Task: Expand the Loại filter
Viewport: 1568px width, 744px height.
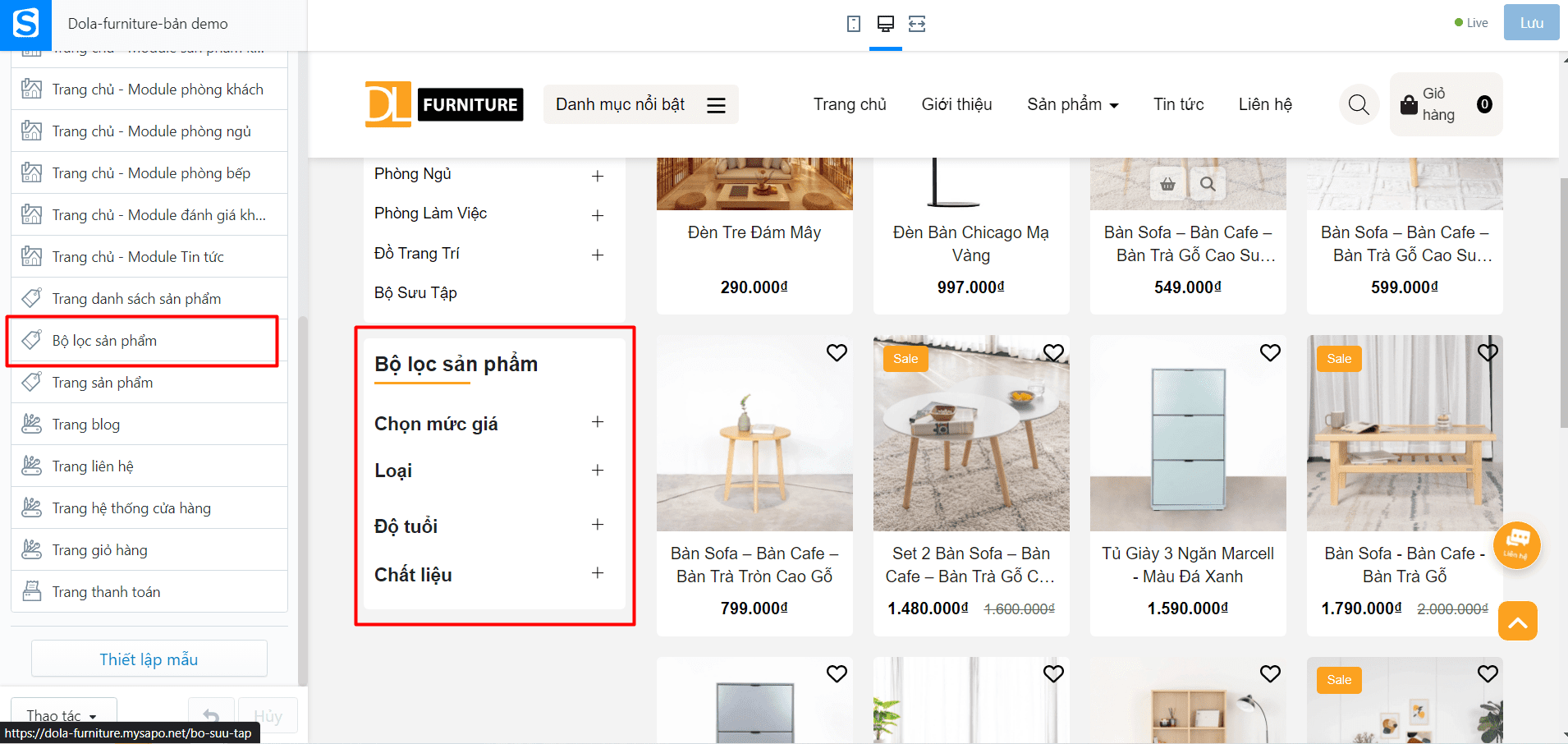Action: (598, 470)
